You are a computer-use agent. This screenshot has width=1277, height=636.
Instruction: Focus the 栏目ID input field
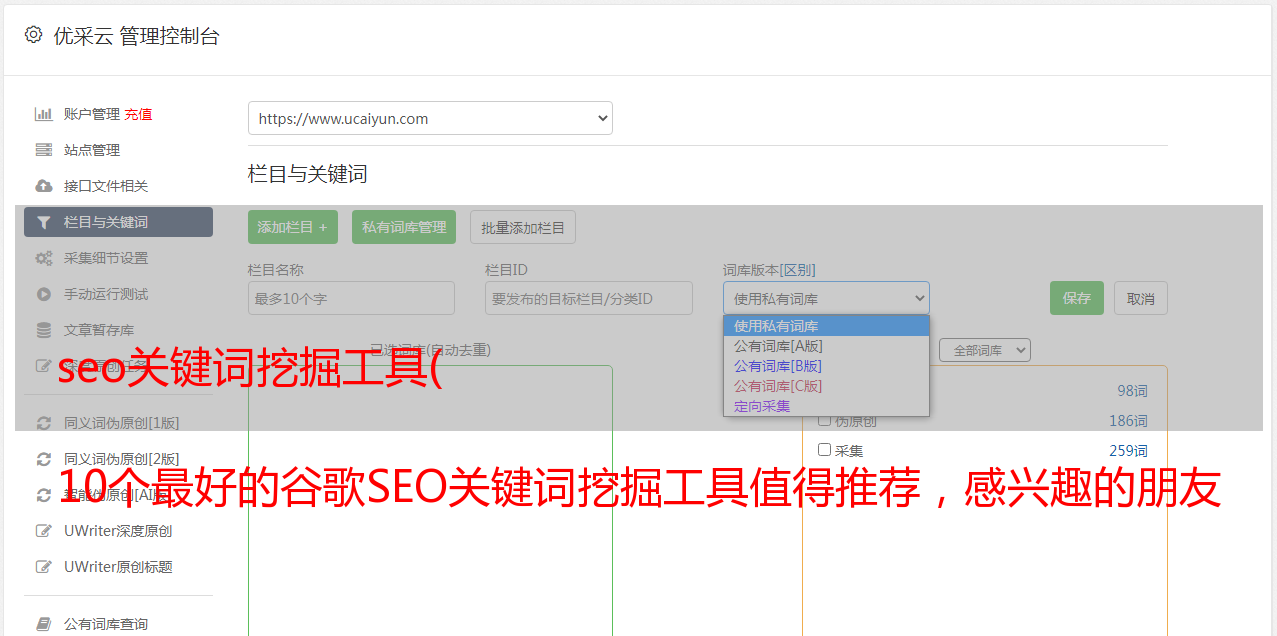589,298
